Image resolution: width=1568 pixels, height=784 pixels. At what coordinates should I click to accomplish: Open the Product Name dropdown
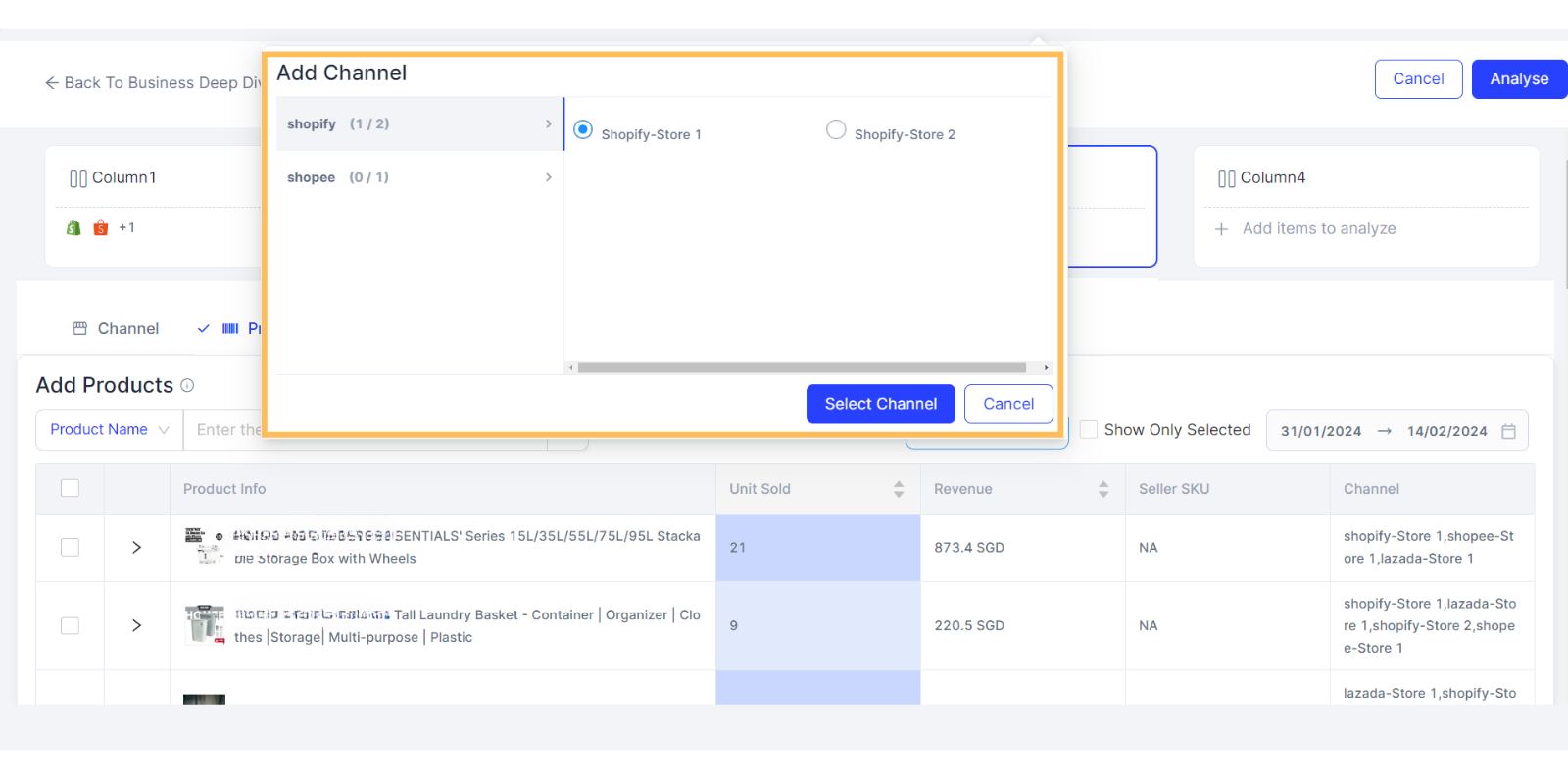(x=110, y=429)
